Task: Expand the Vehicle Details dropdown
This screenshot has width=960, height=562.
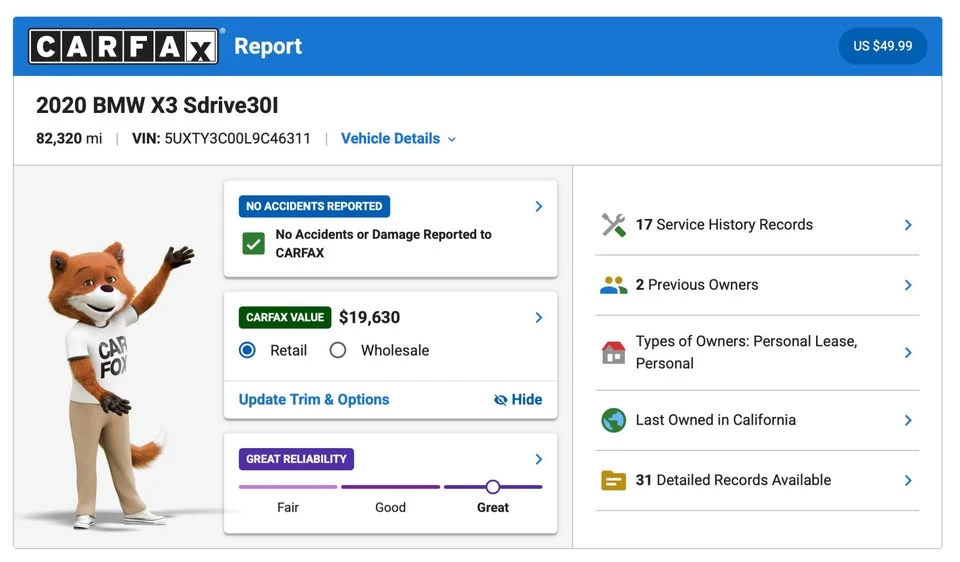Action: coord(398,139)
